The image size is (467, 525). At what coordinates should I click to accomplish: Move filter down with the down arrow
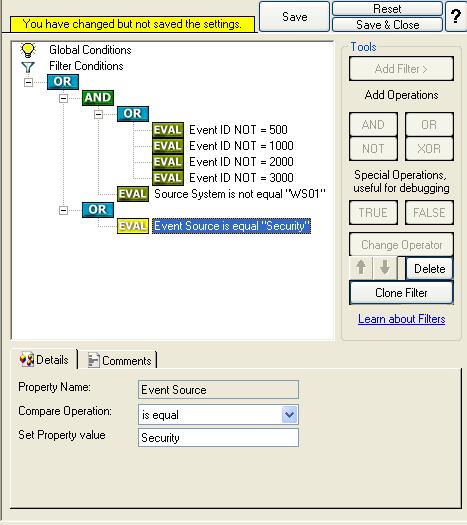tap(385, 268)
